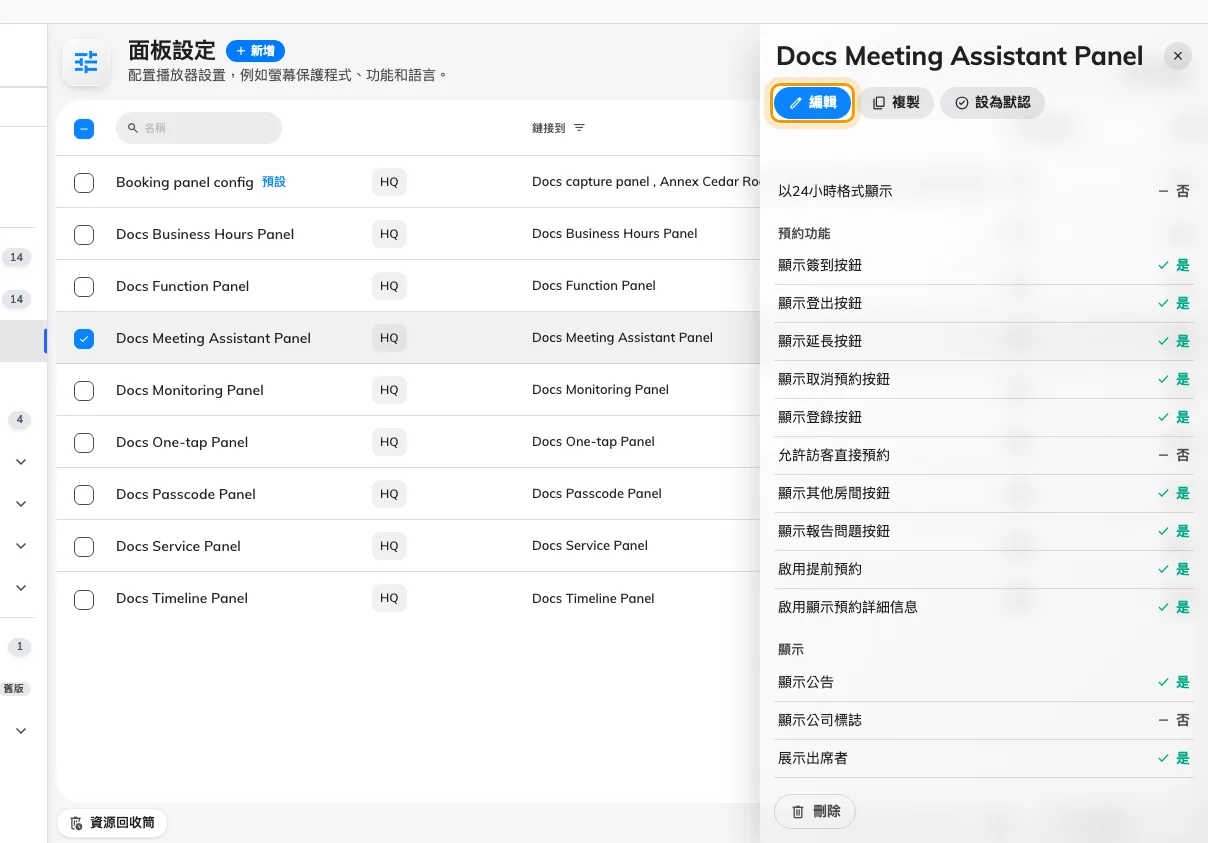
Task: Open the 資源回收筒 recycle bin
Action: [112, 823]
